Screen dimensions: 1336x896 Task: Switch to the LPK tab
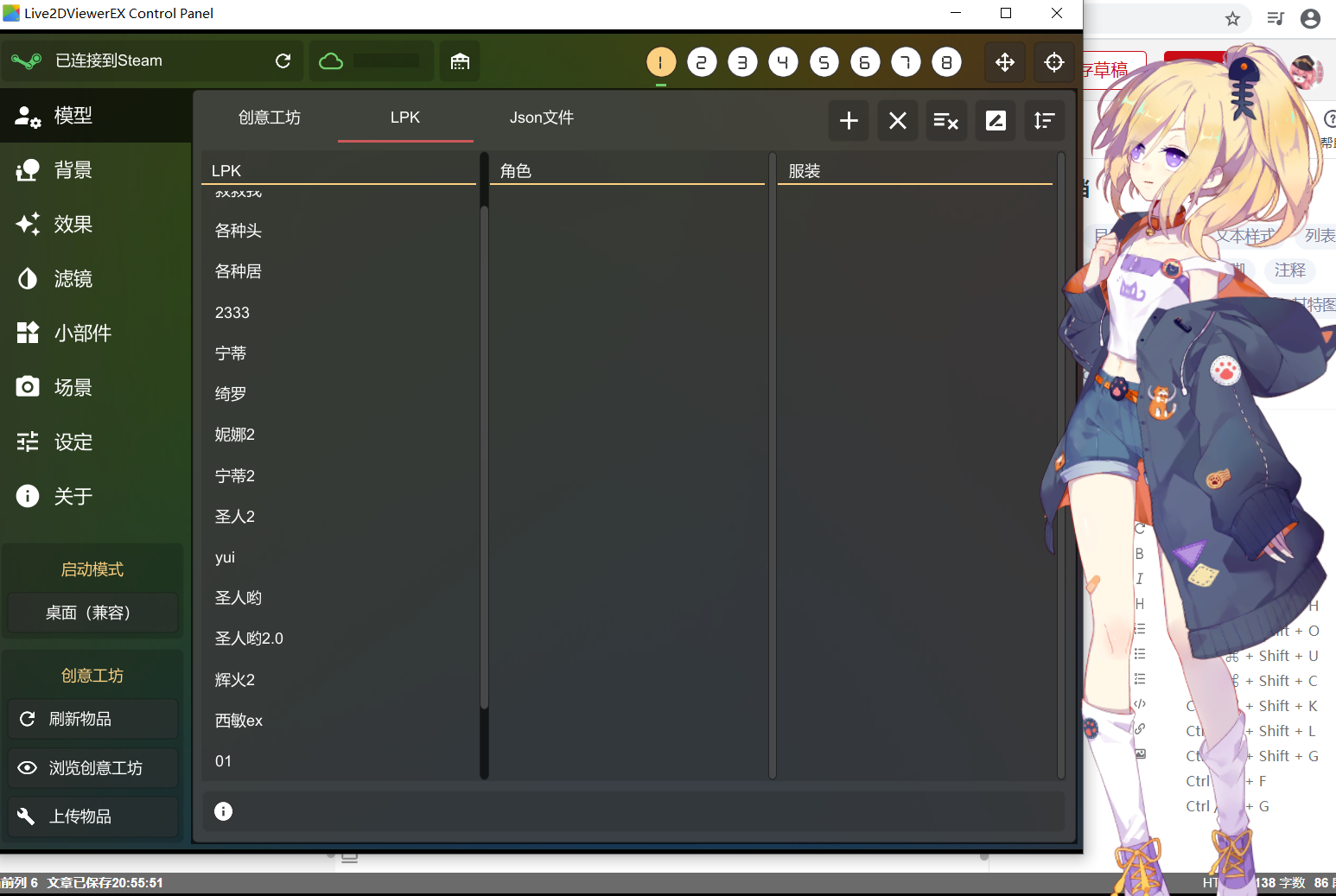[x=405, y=118]
